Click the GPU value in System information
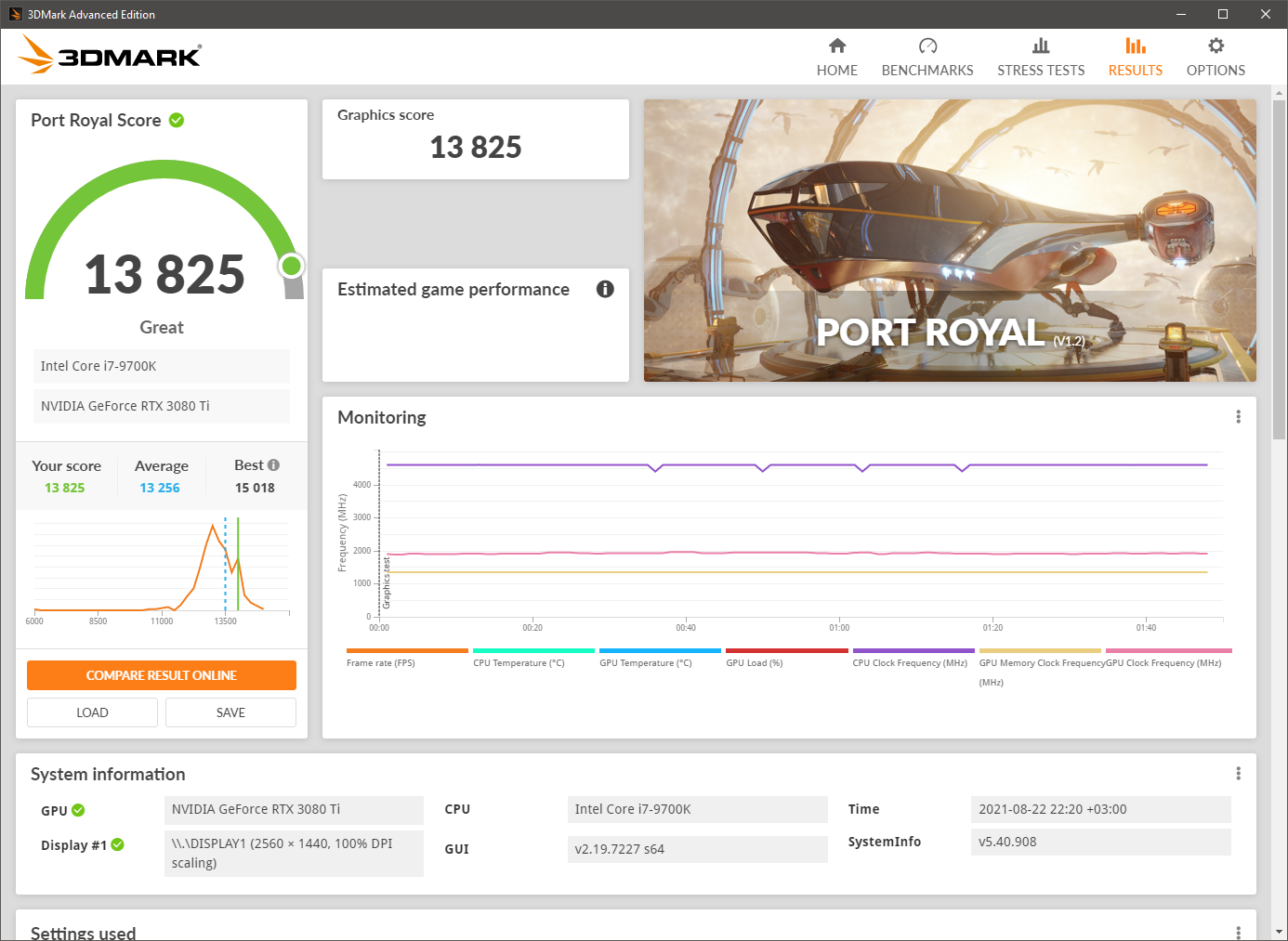1288x941 pixels. pos(294,810)
